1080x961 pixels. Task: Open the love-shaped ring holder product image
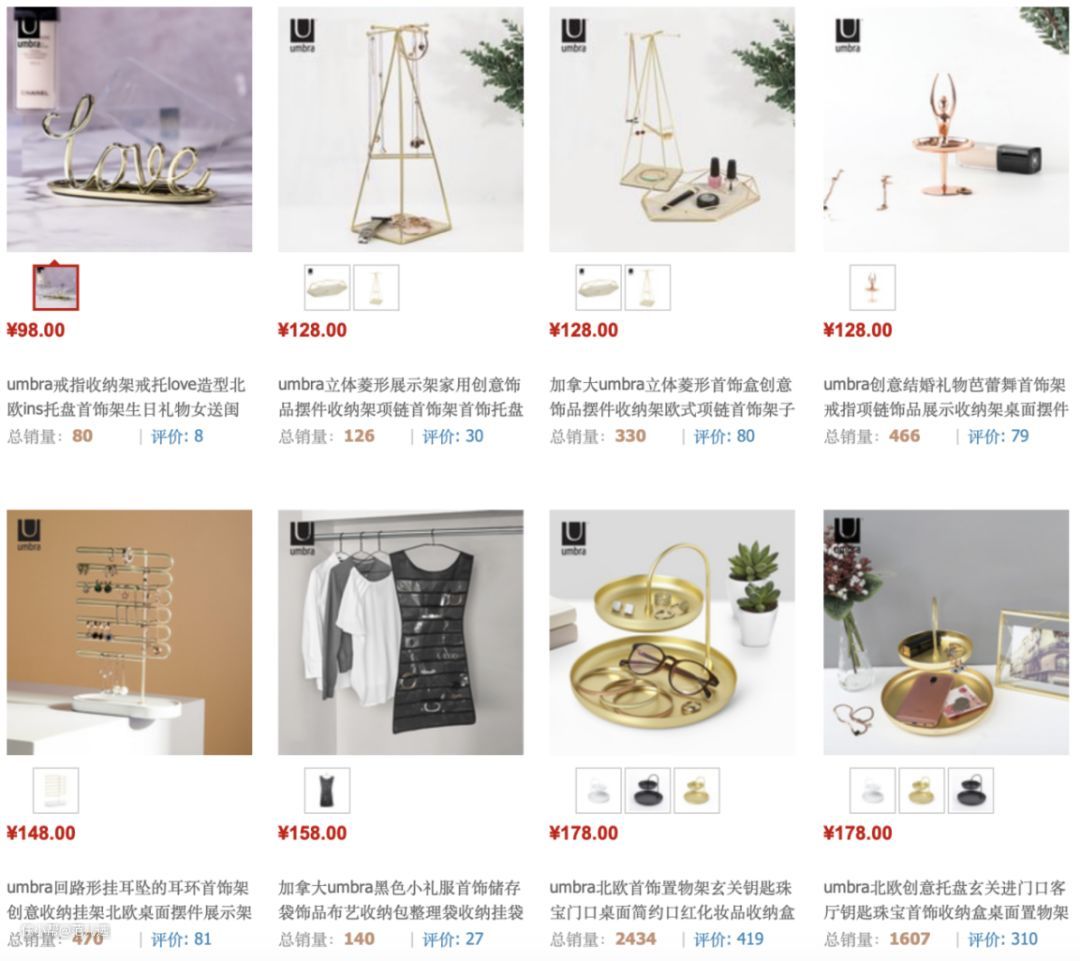[129, 130]
